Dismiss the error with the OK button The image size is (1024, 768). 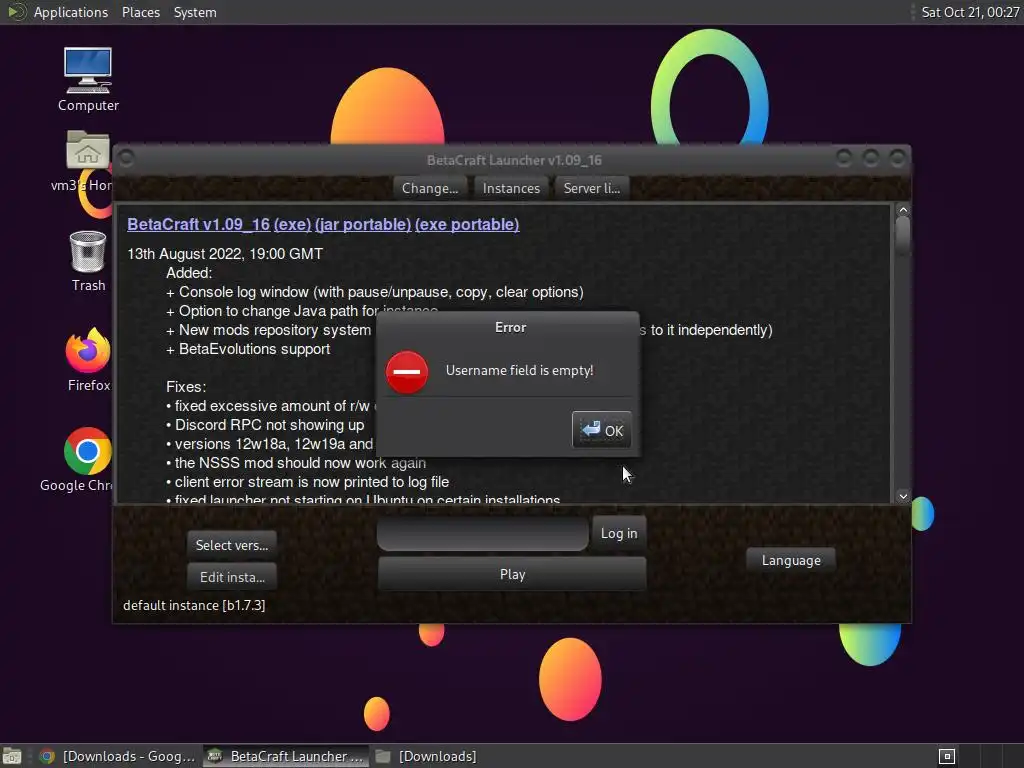tap(601, 430)
